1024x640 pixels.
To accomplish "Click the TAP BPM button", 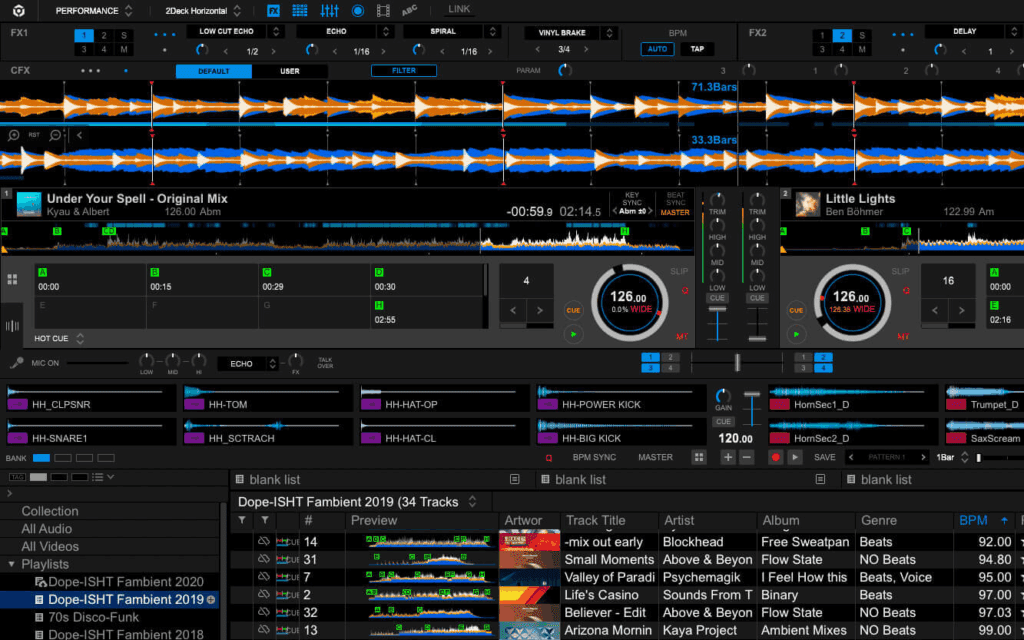I will [x=697, y=49].
